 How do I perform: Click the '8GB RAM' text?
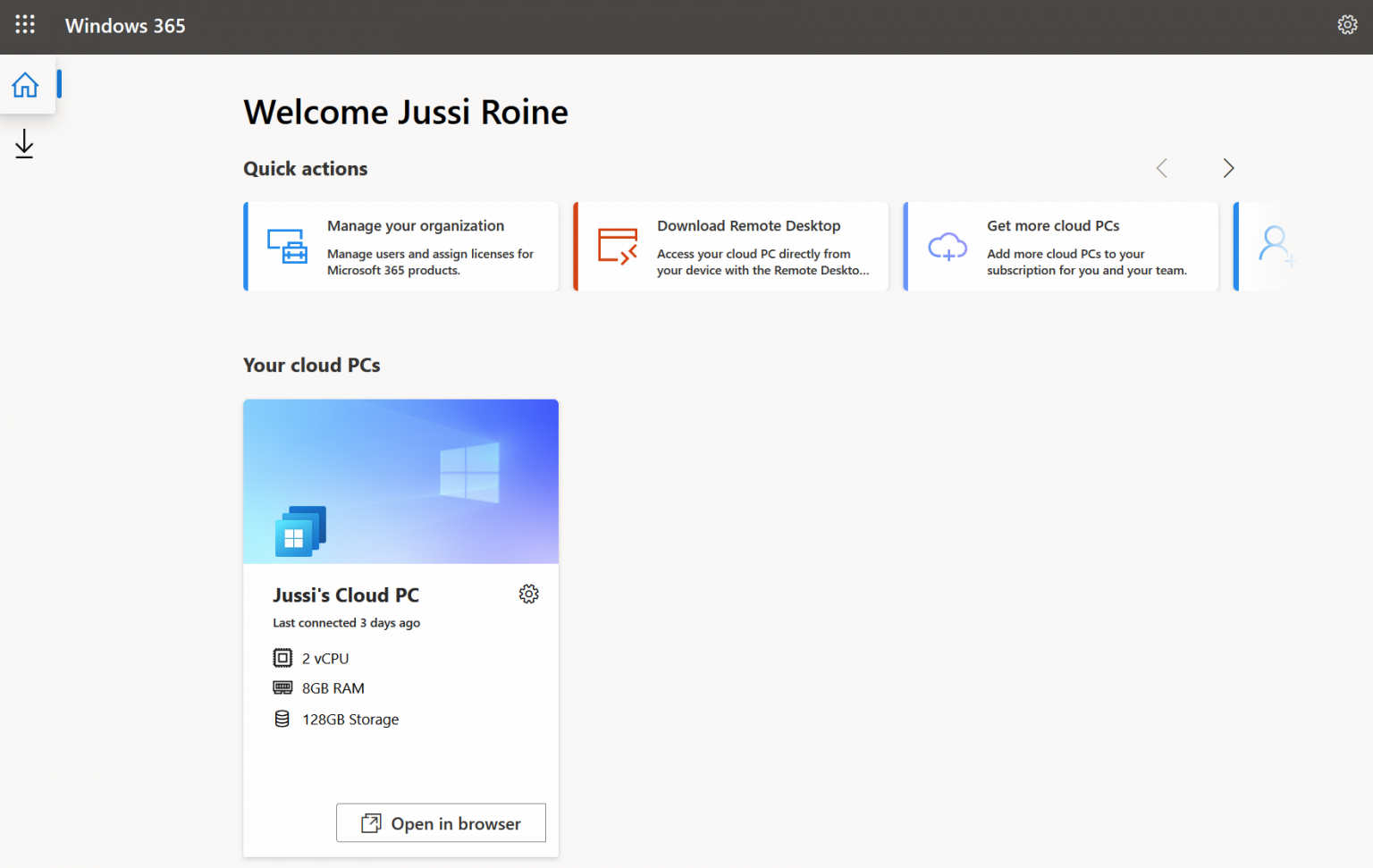(x=333, y=688)
